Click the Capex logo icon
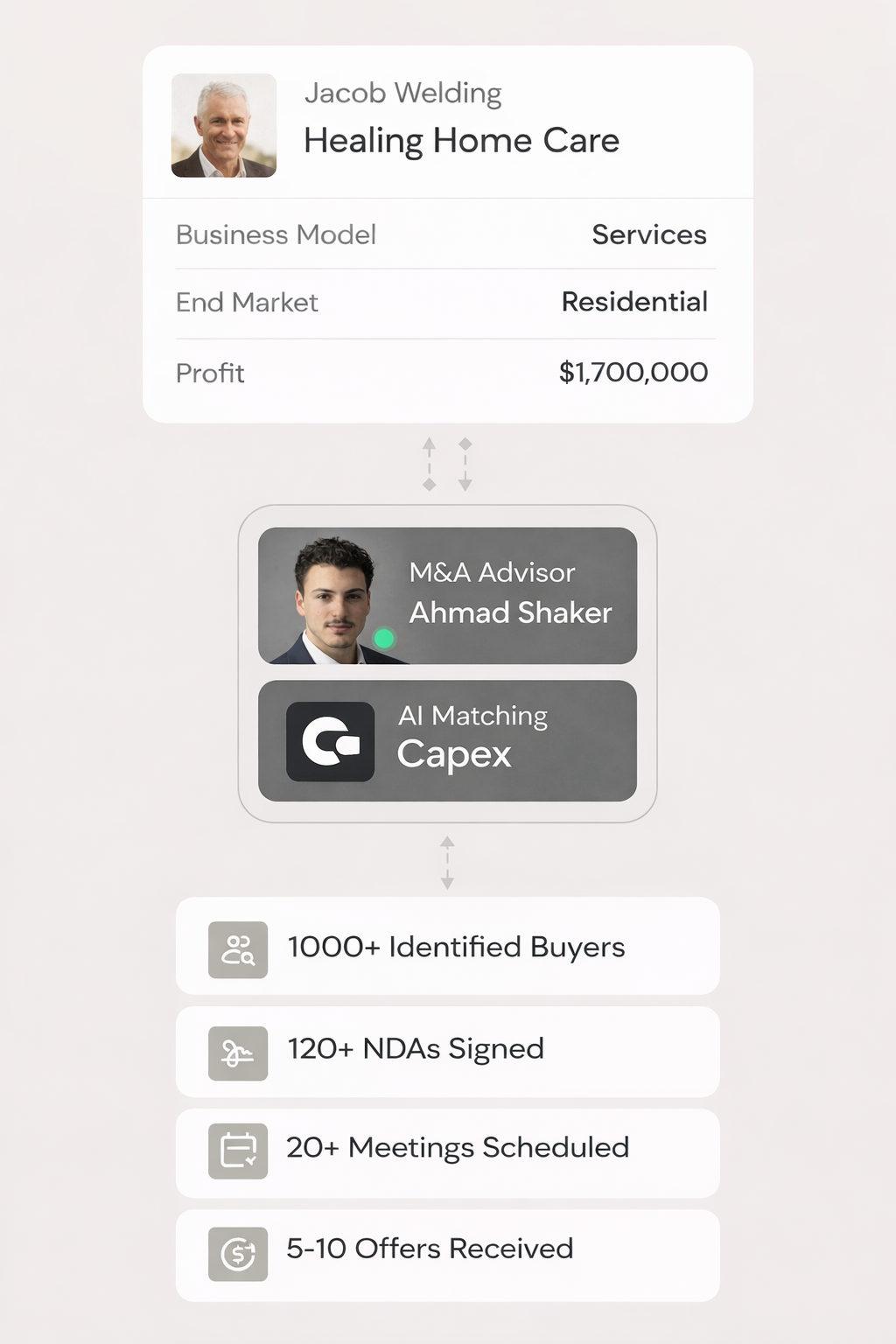The image size is (896, 1344). pos(330,741)
